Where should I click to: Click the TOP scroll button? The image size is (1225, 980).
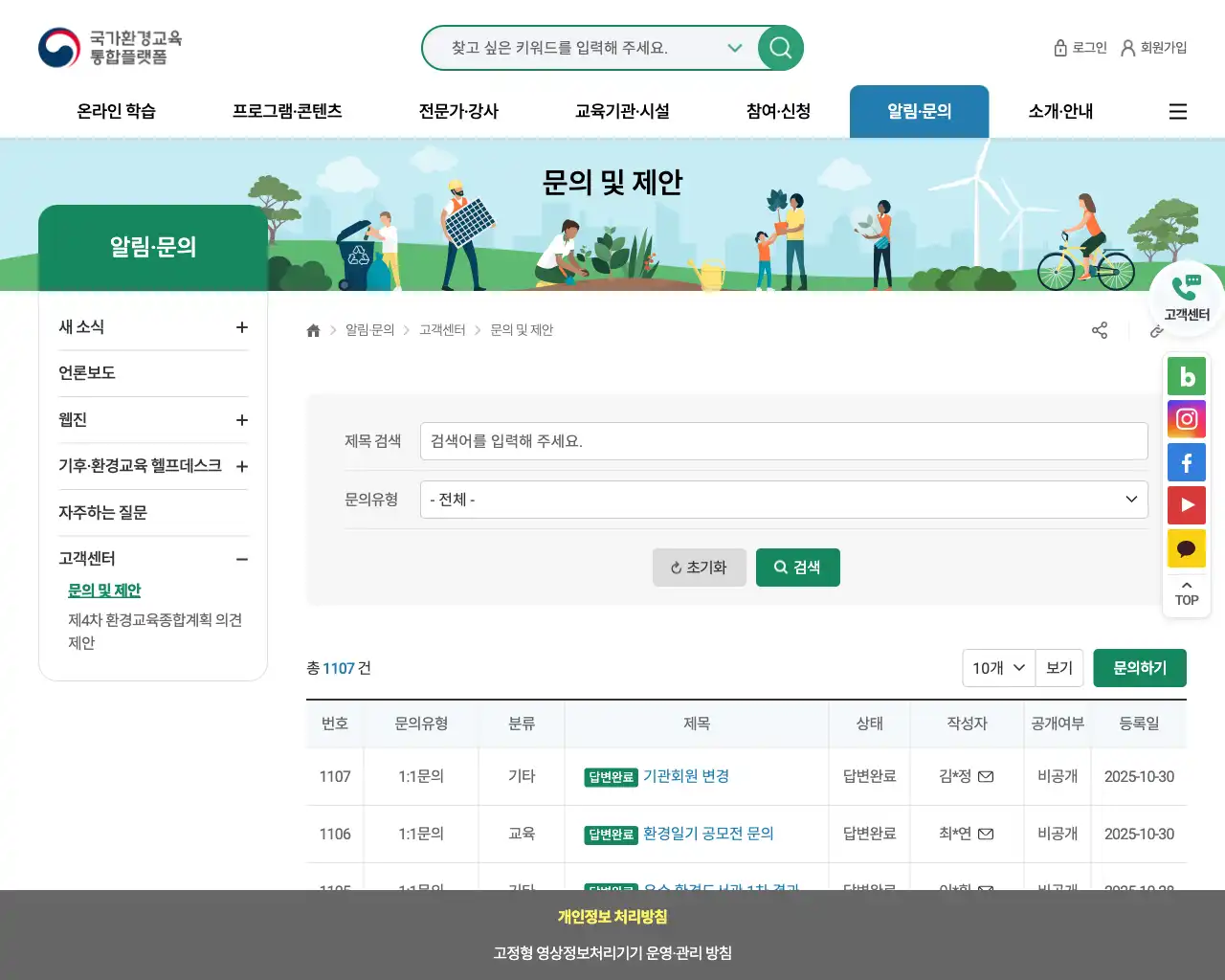click(1187, 593)
